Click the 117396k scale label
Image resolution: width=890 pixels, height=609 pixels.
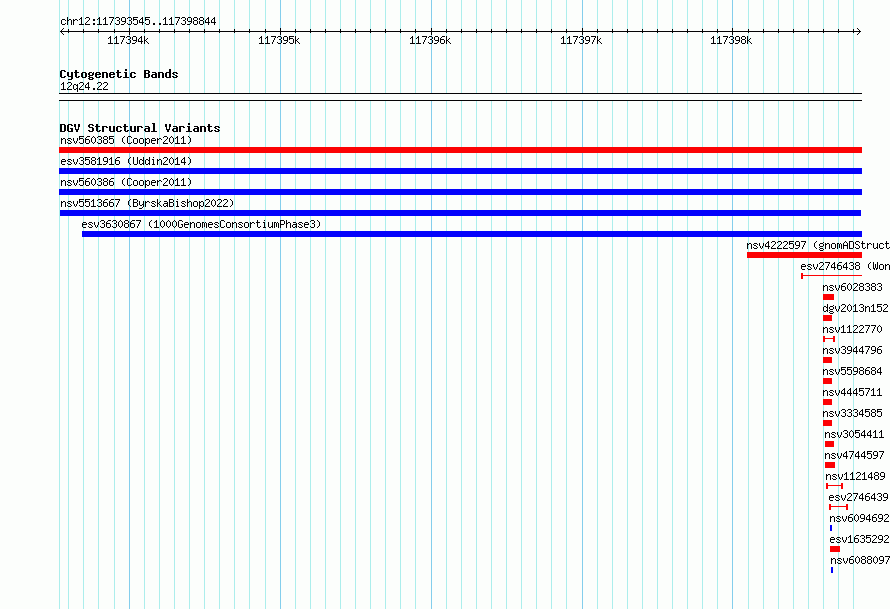(x=430, y=40)
